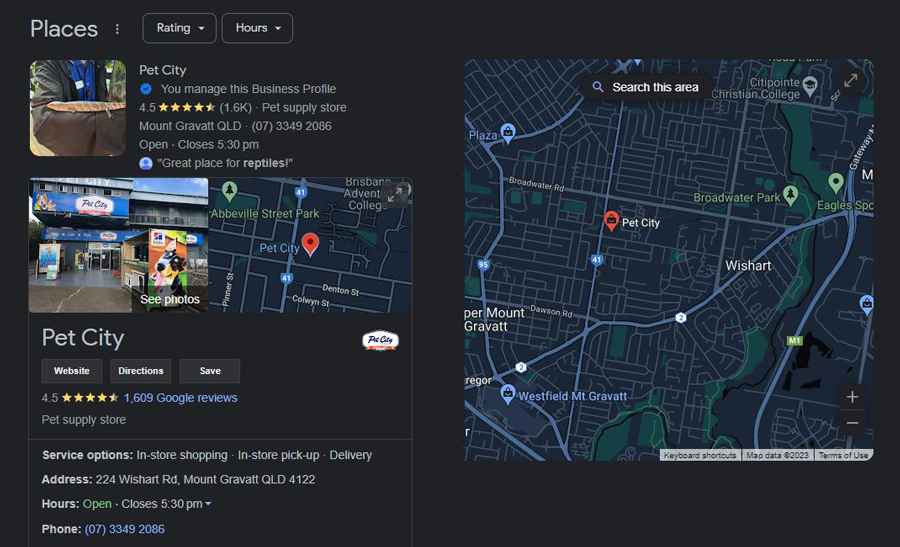Click the Address text 224 Wishart Rd

click(x=205, y=479)
